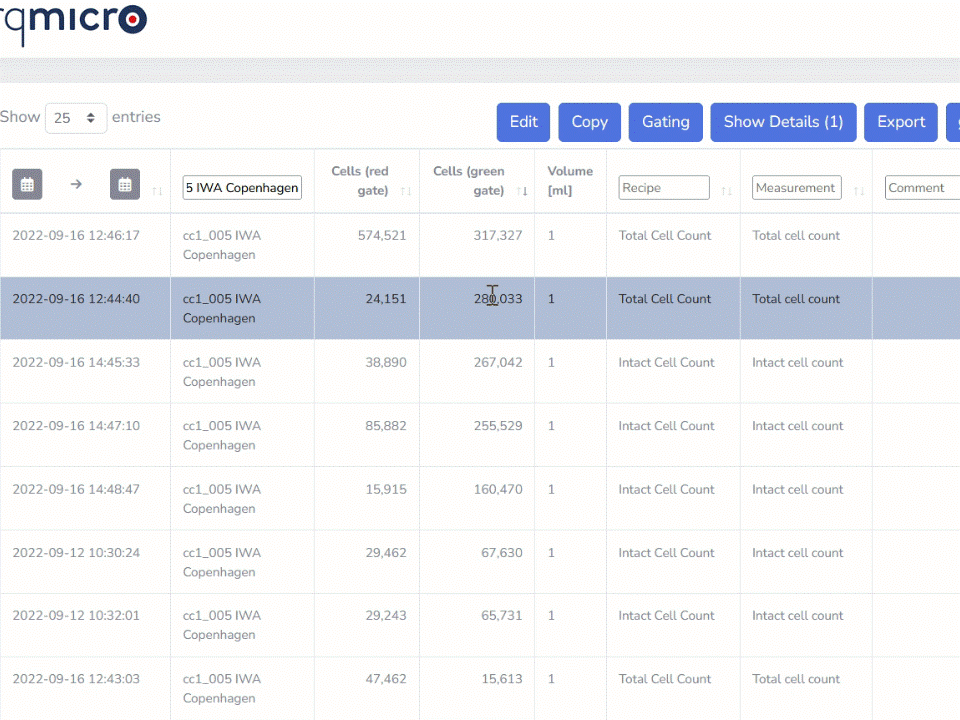Screen dimensions: 960x720
Task: Select the row dated 2022-09-16 12:43:03
Action: 480,688
